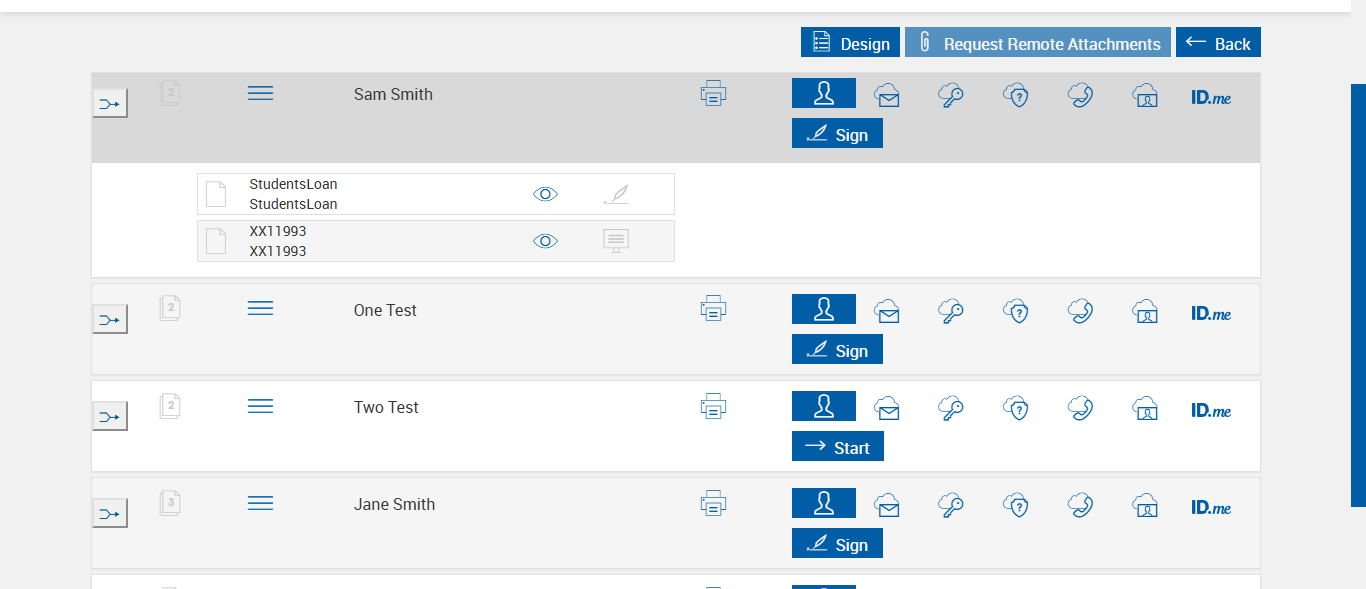1366x589 pixels.
Task: Click phone authentication icon for Jane Smith
Action: coord(1080,505)
